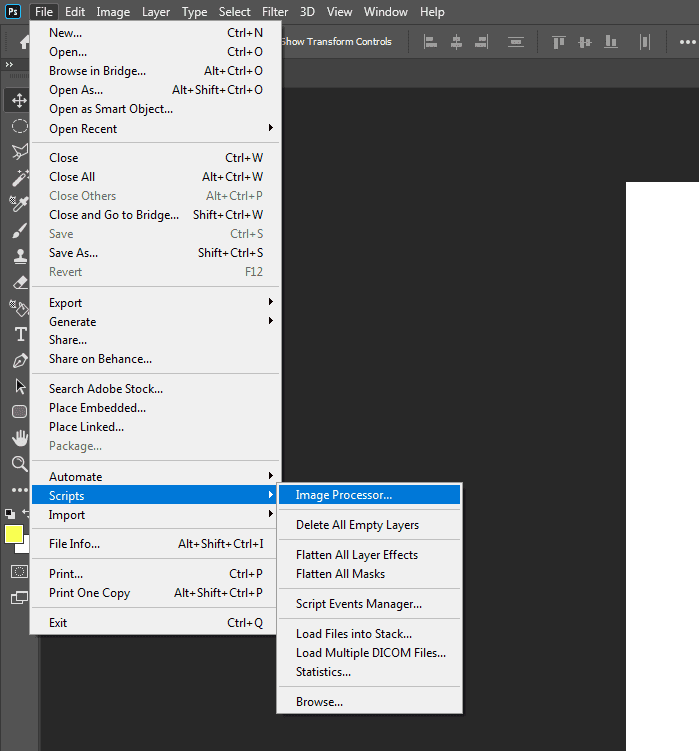
Task: Select the Hand tool
Action: (x=20, y=438)
